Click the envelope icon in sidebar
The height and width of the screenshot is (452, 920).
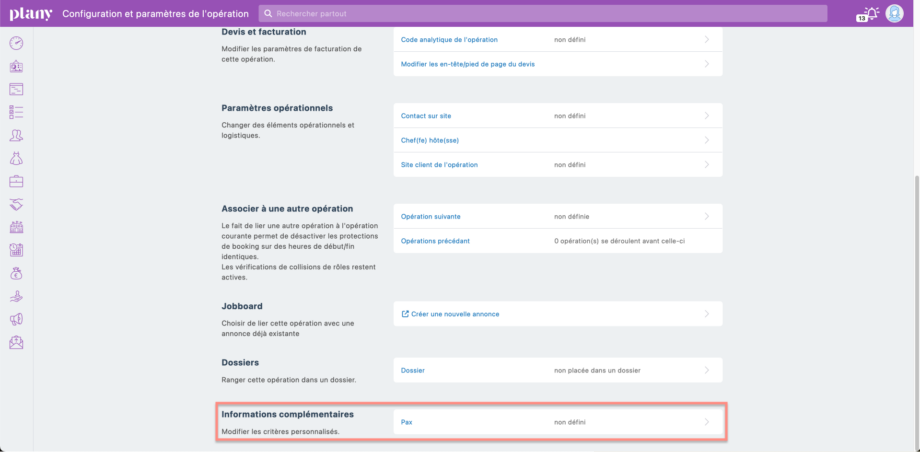(16, 343)
